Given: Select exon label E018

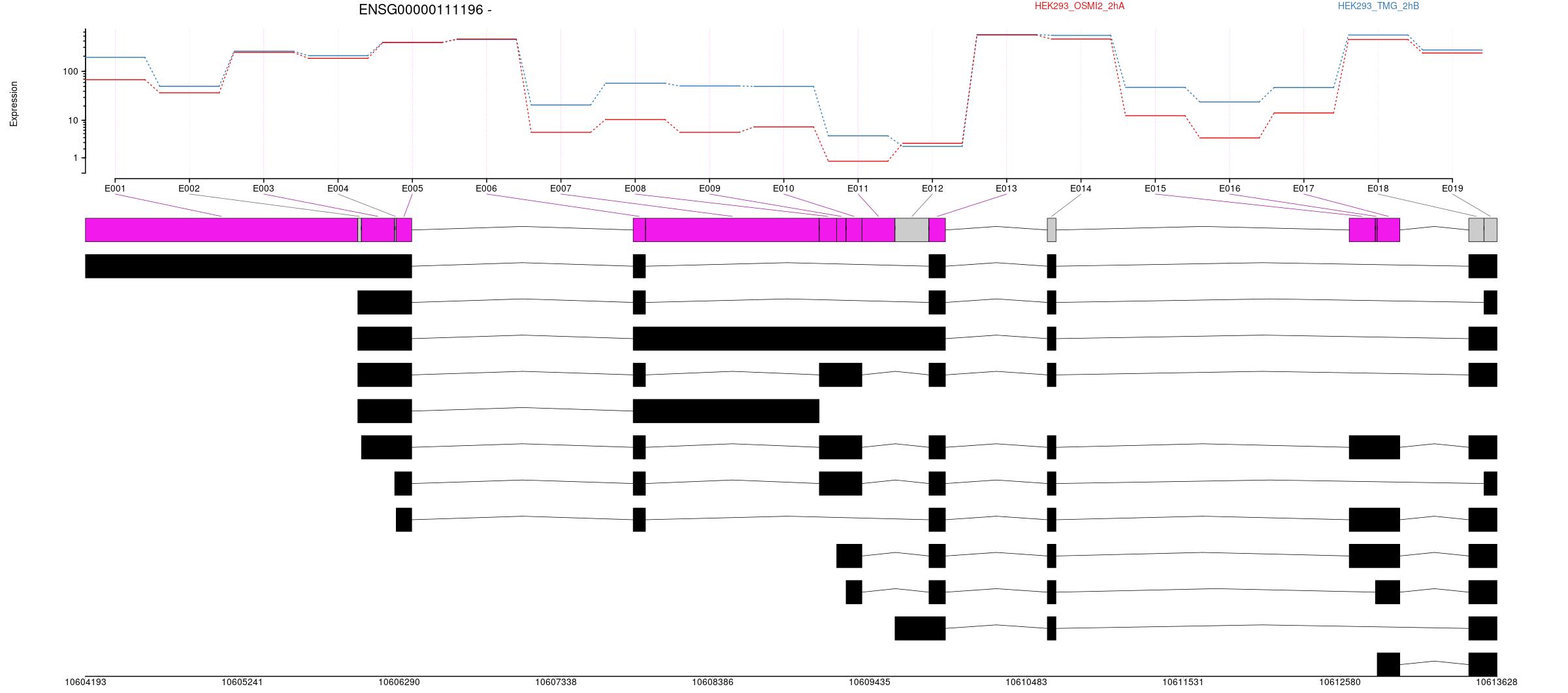Looking at the screenshot, I should (x=1378, y=188).
